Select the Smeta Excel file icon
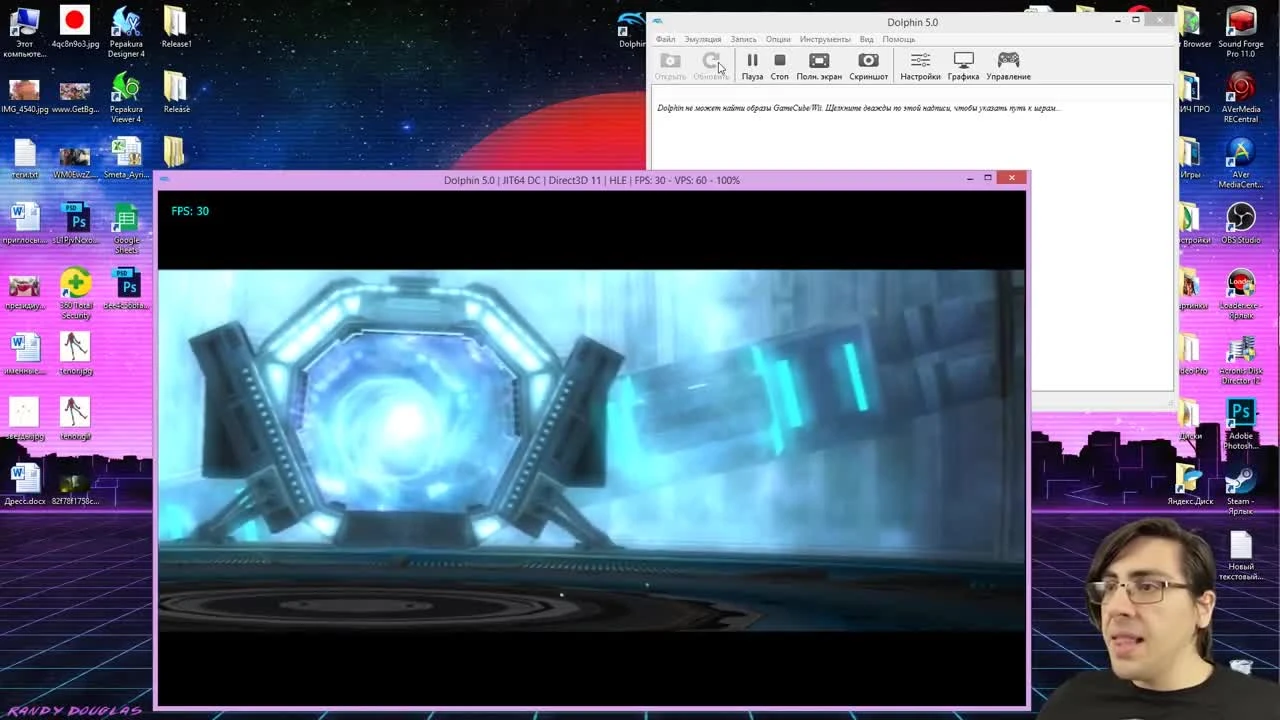The height and width of the screenshot is (720, 1280). [x=126, y=159]
